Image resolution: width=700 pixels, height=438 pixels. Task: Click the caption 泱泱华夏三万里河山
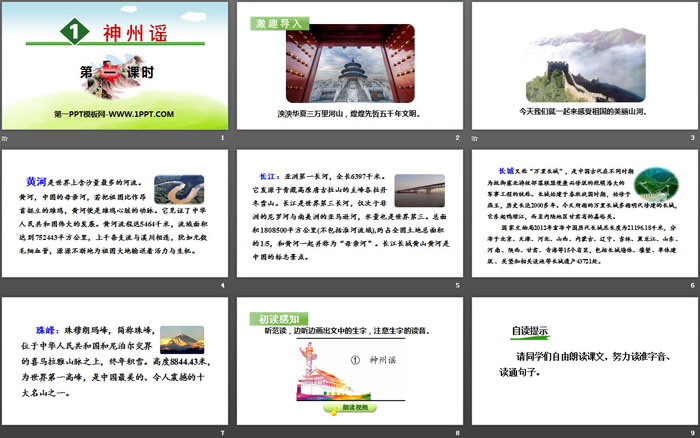tap(311, 114)
